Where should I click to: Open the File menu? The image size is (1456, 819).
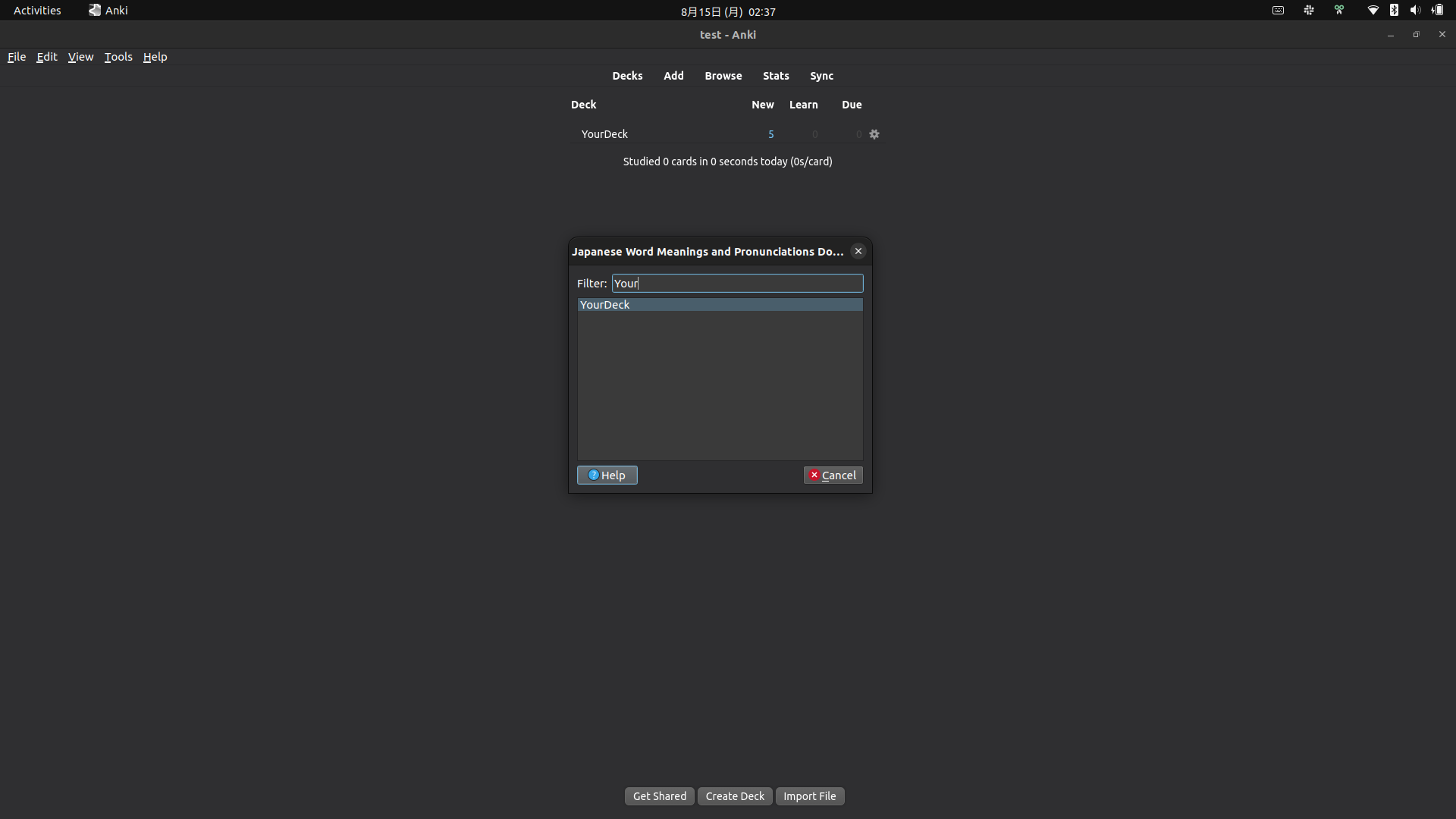coord(16,56)
